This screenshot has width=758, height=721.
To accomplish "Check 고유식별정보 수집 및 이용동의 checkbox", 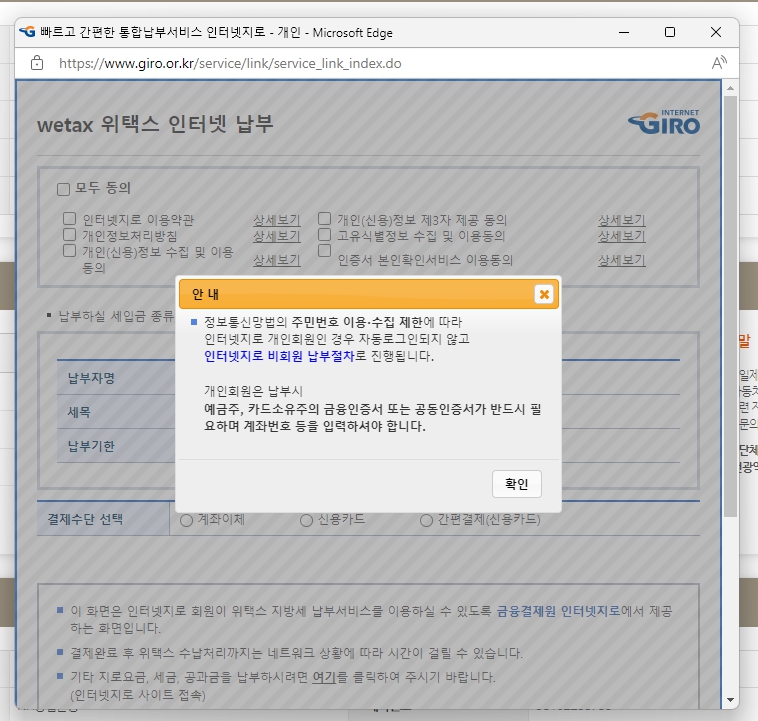I will 324,235.
